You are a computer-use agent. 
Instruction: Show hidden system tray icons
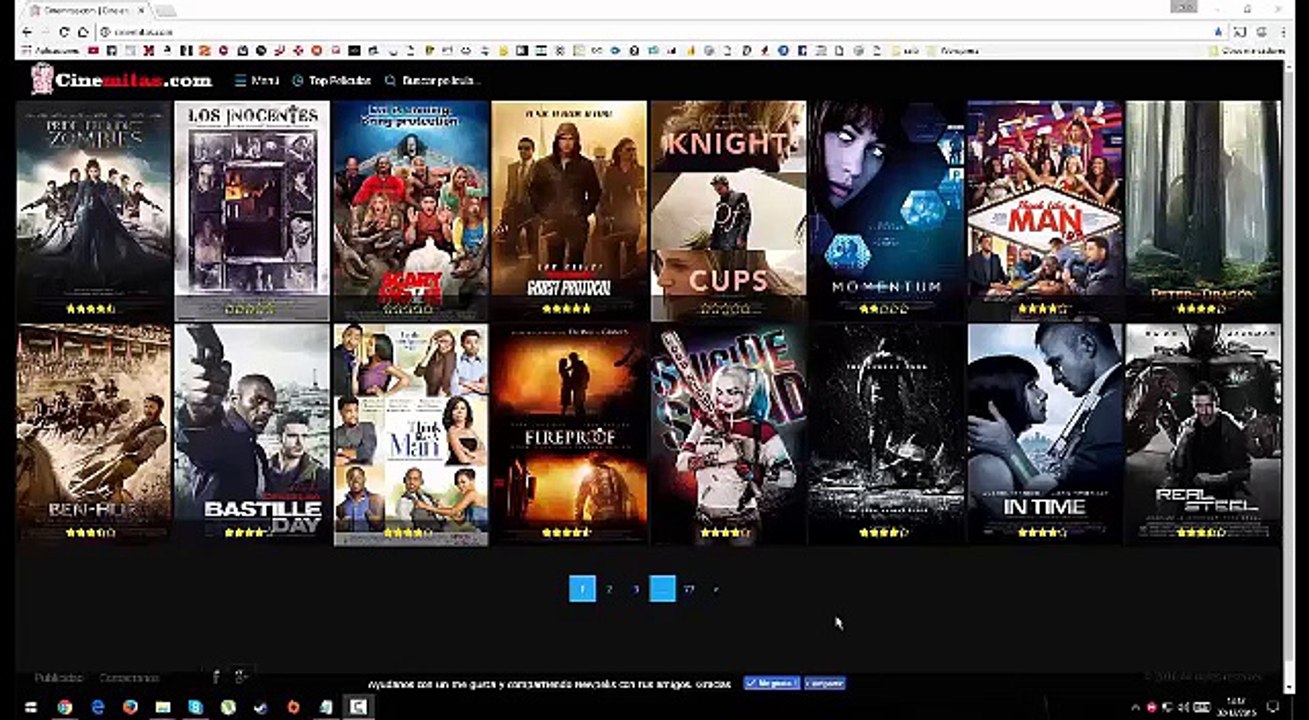pos(1136,707)
